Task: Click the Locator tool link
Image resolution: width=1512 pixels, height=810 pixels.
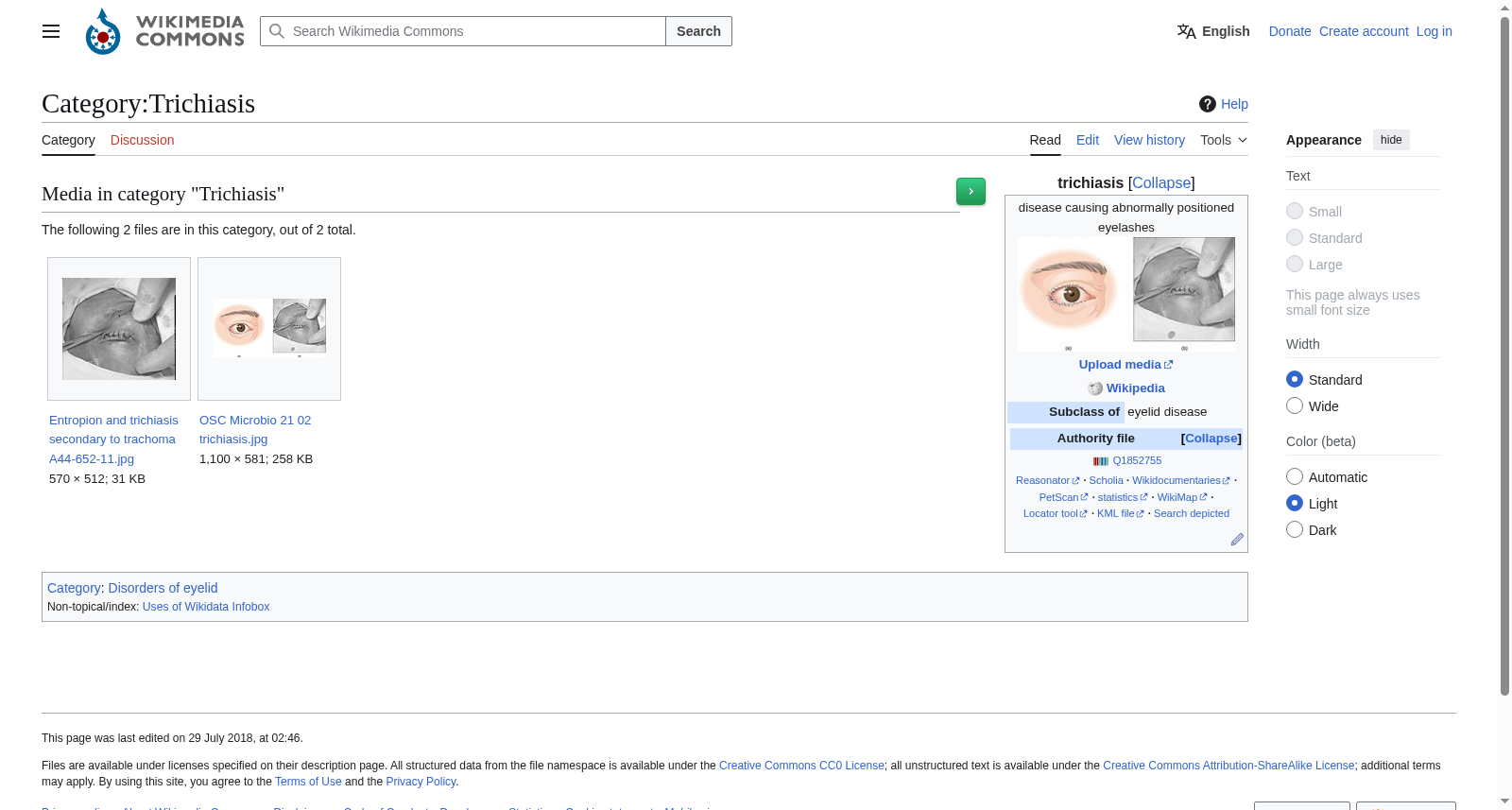Action: [1050, 514]
